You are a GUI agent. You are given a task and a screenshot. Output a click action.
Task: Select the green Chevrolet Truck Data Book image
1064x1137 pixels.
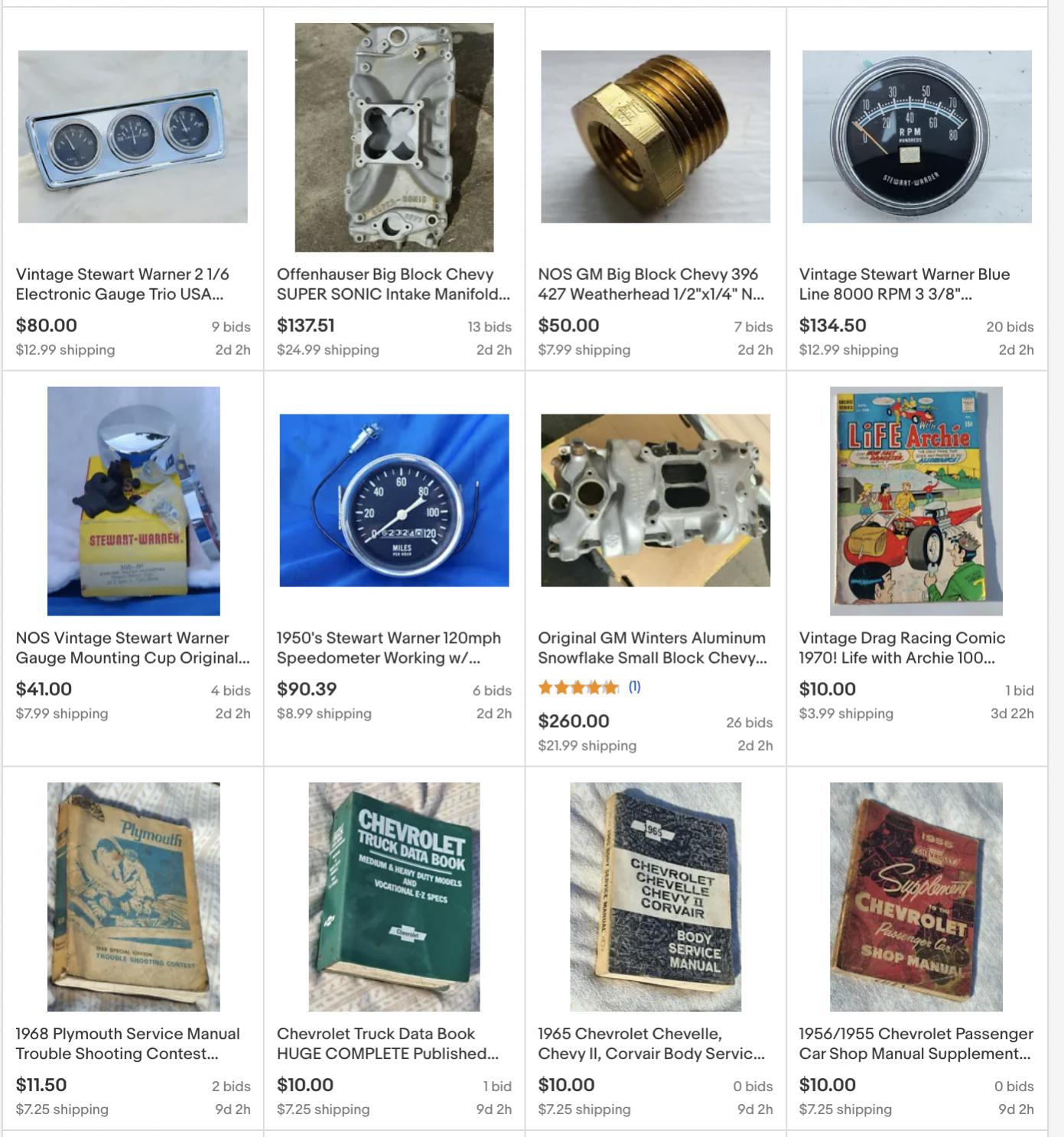point(394,897)
